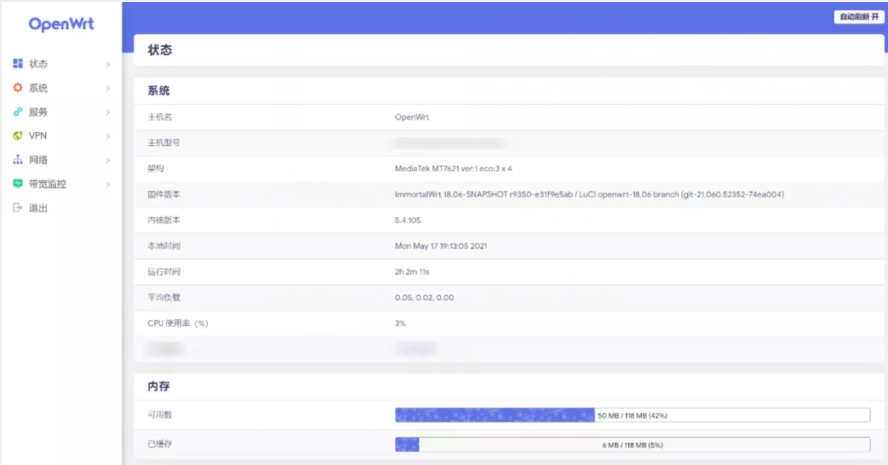The height and width of the screenshot is (465, 888).
Task: Click the VPN globe icon in the sidebar
Action: pyautogui.click(x=18, y=135)
